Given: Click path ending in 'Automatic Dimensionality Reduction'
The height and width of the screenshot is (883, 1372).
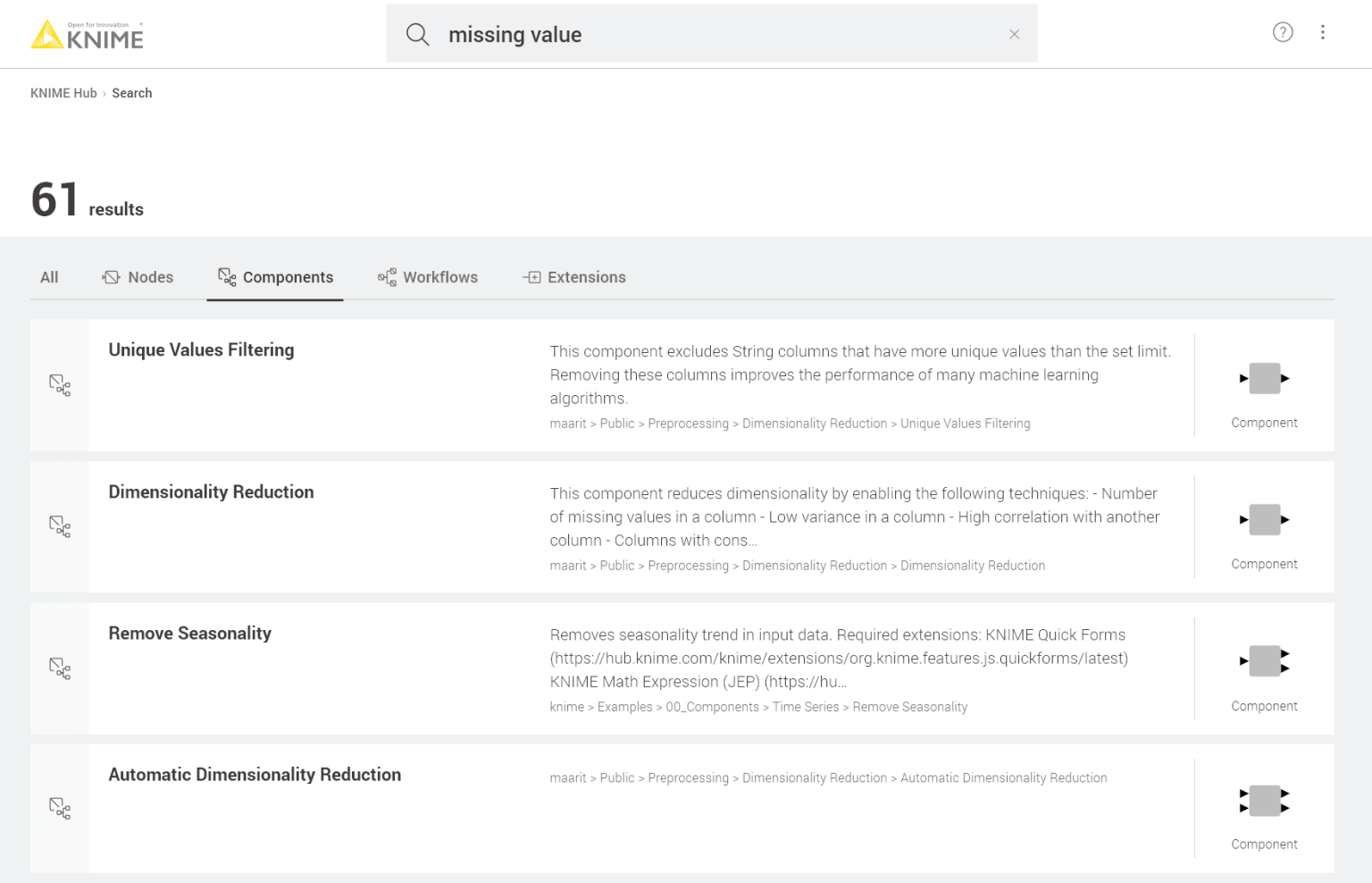Looking at the screenshot, I should click(828, 778).
